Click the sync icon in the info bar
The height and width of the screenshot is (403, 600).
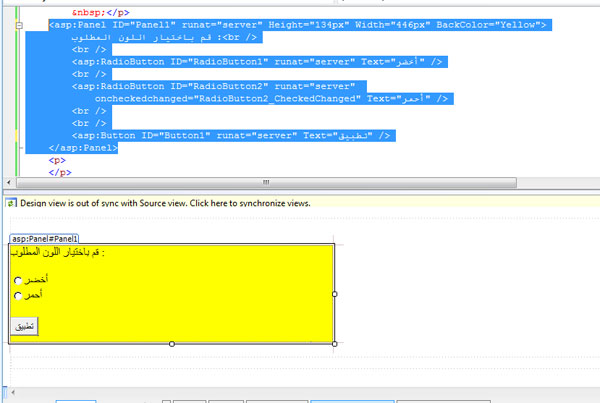pyautogui.click(x=12, y=202)
